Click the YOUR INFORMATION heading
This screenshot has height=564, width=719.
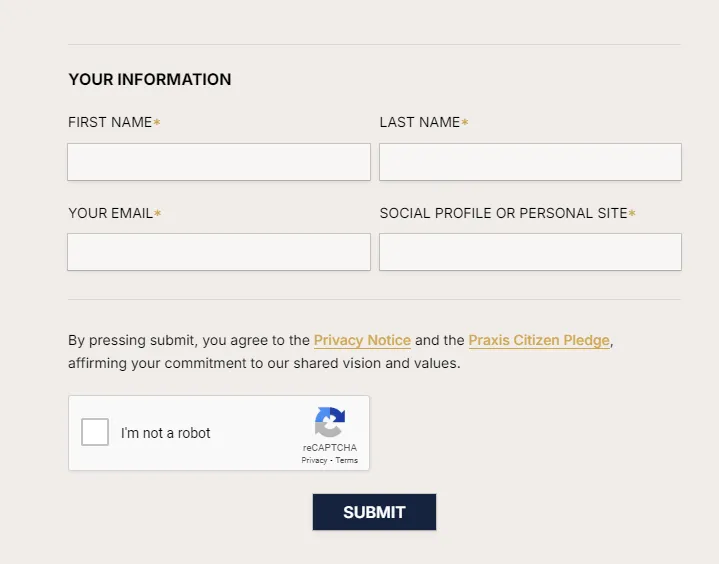[x=150, y=80]
